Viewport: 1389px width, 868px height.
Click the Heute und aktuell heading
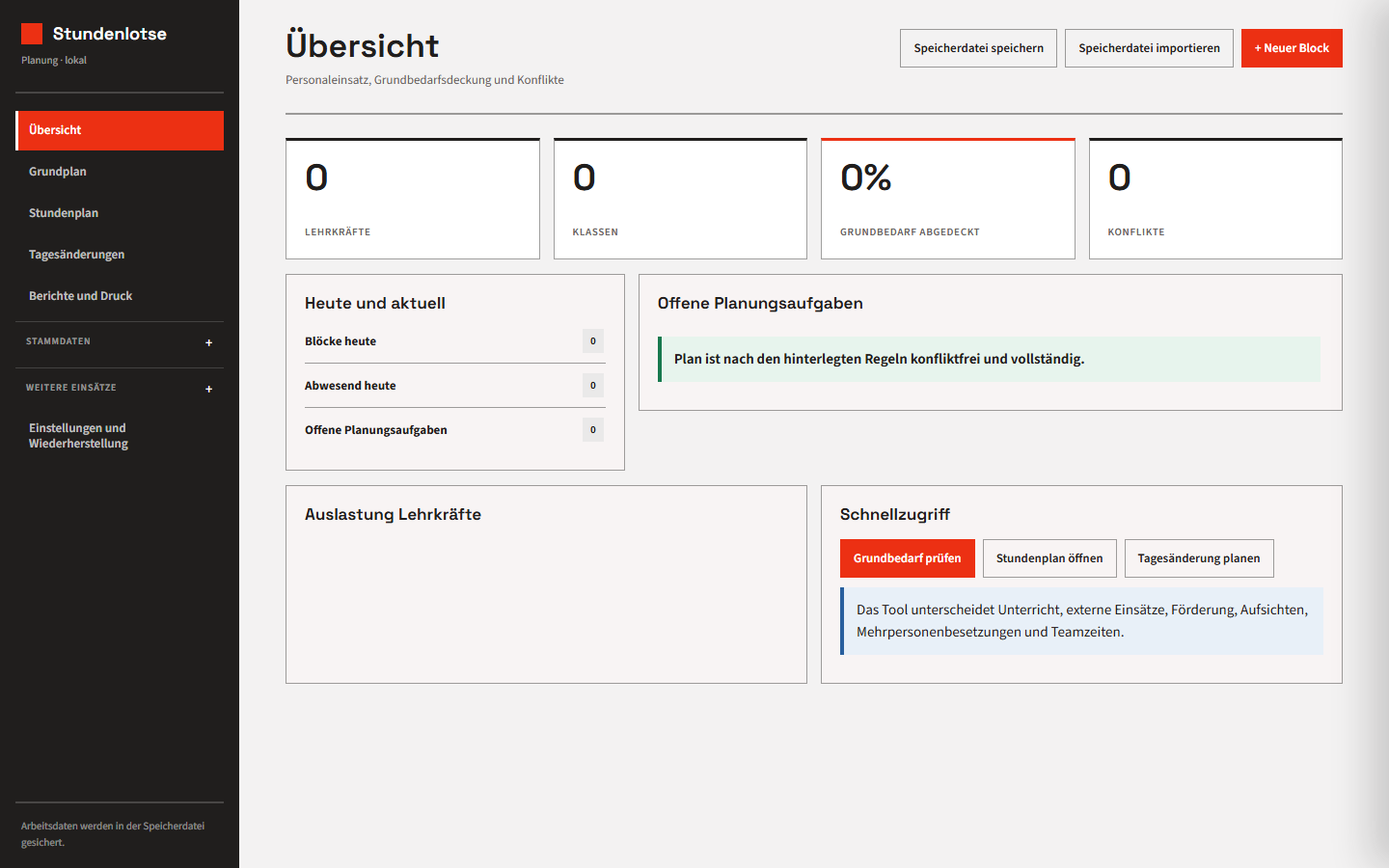pyautogui.click(x=375, y=304)
